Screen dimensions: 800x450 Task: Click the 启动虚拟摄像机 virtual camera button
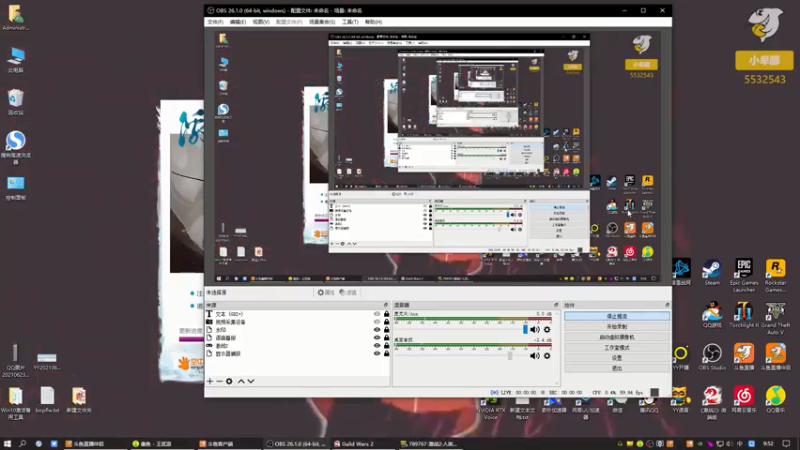tap(617, 337)
